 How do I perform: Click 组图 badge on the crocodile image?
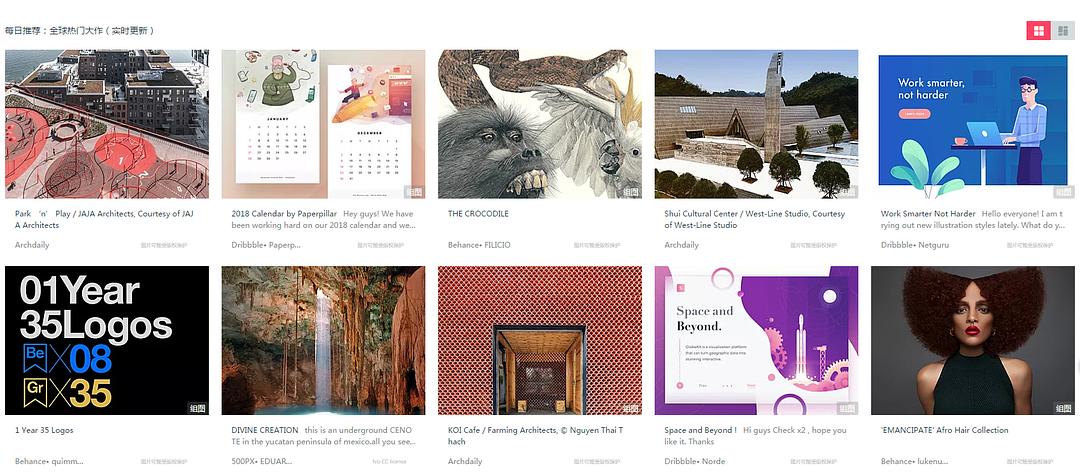(x=632, y=192)
